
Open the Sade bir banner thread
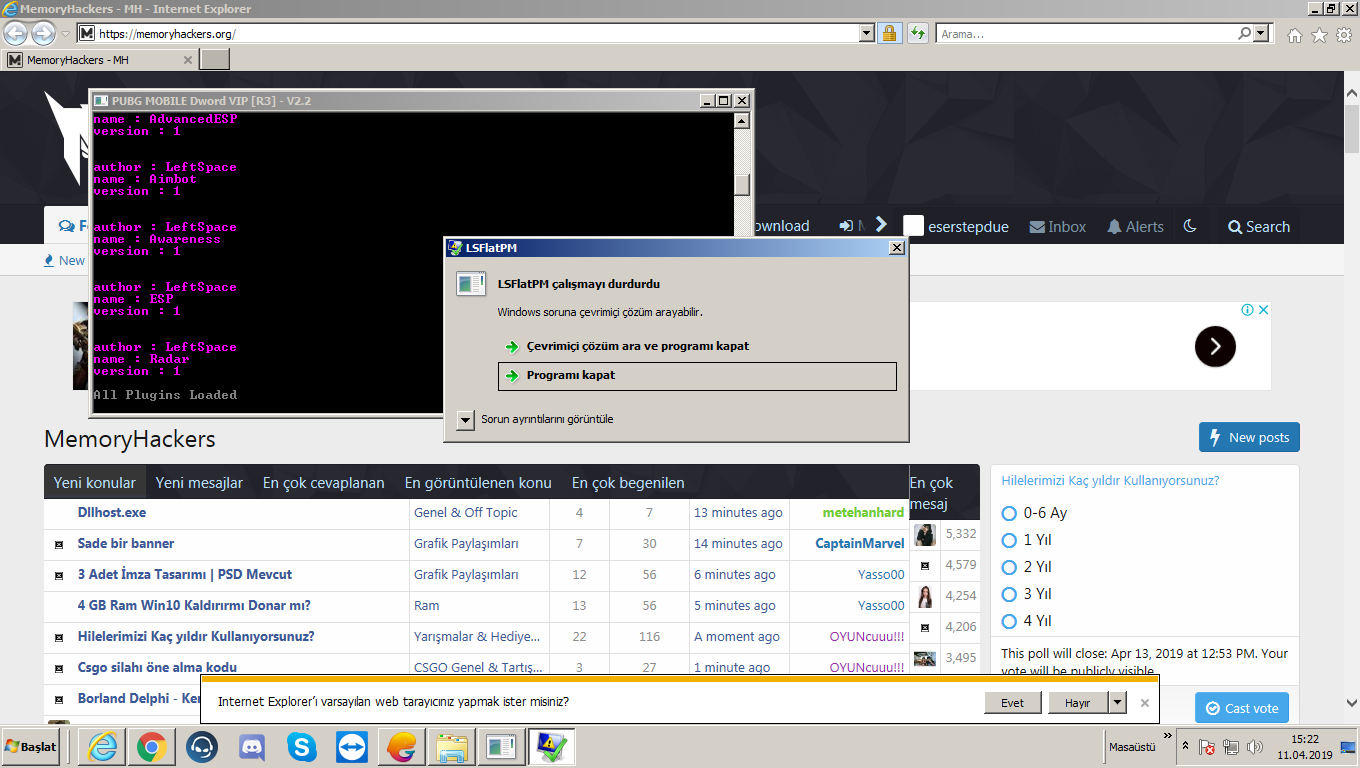click(126, 544)
